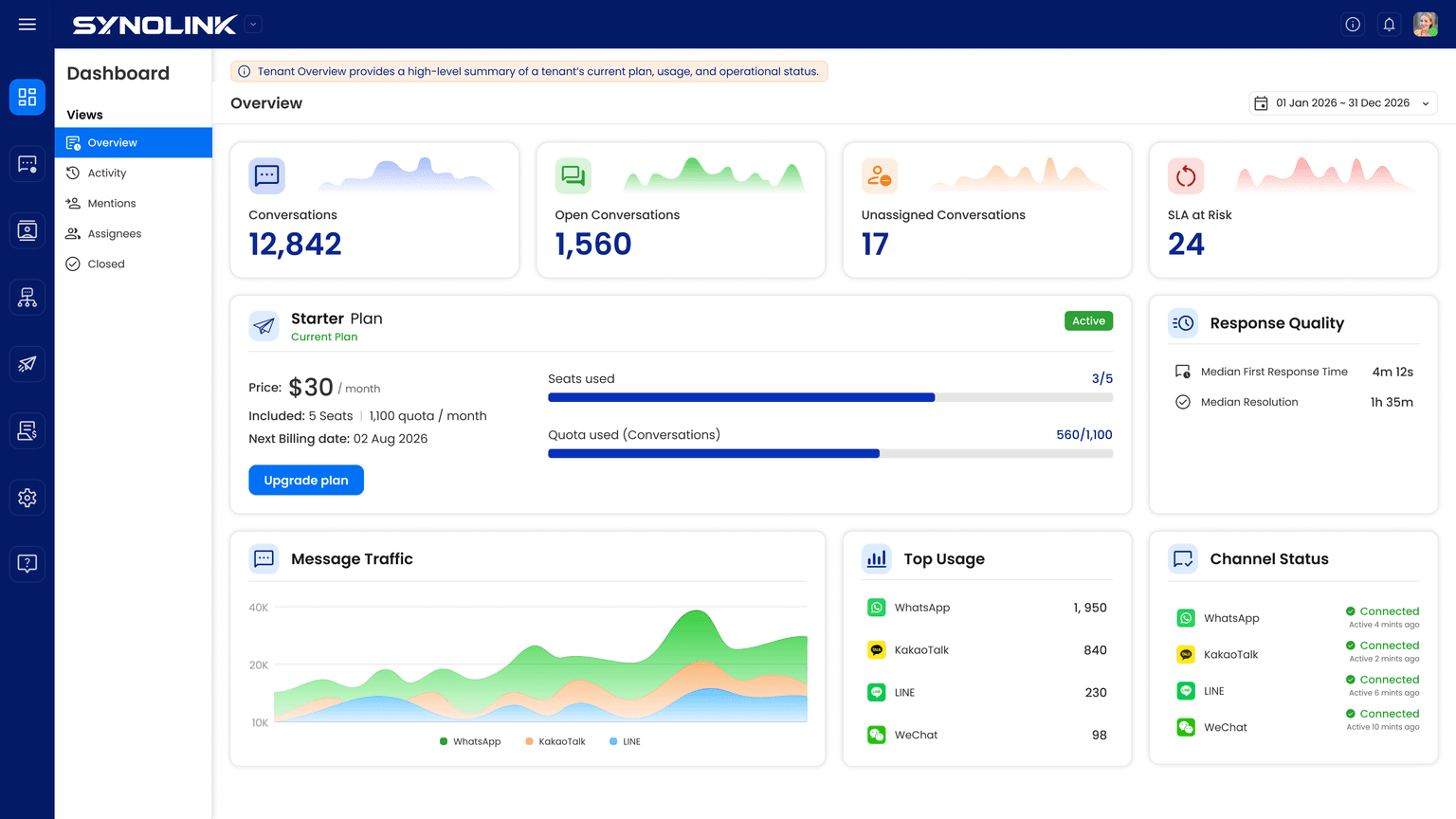
Task: Click the Connected status for LINE channel
Action: (1382, 680)
